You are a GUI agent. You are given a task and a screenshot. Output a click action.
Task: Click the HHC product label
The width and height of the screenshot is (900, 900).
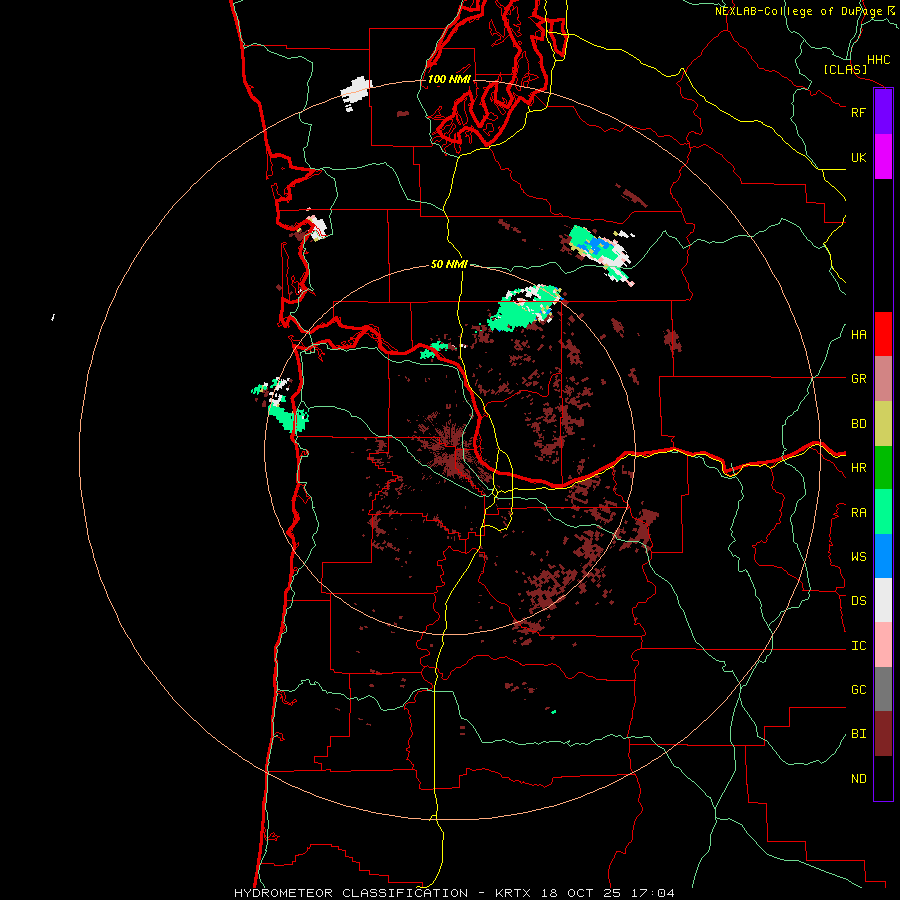879,60
